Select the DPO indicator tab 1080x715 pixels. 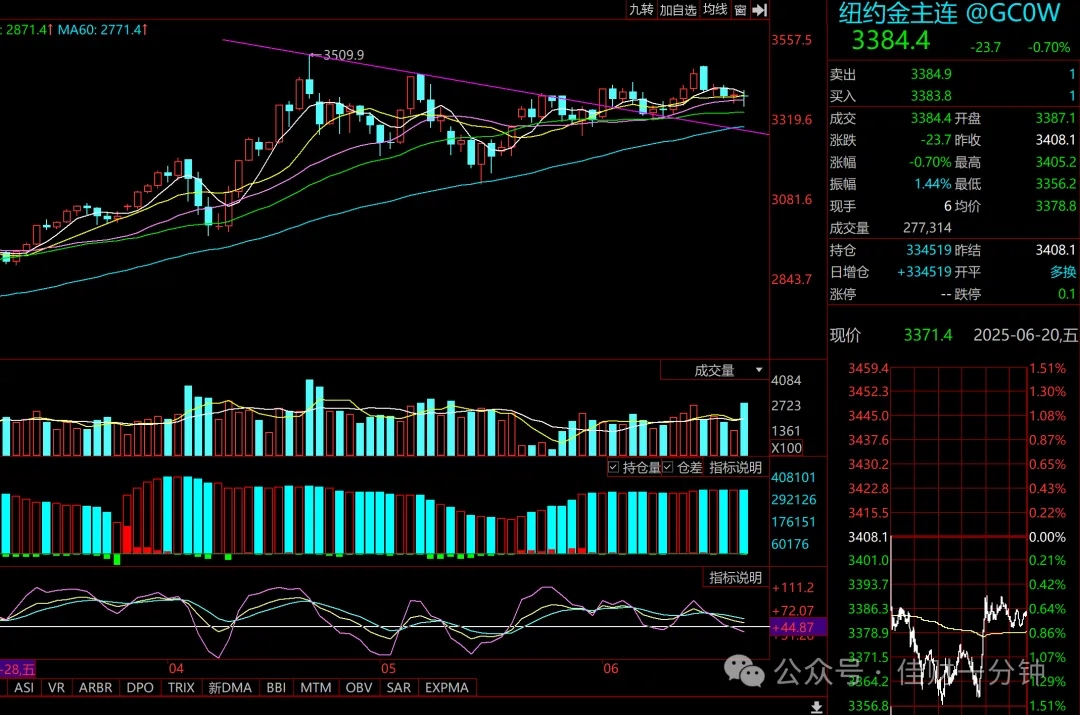tap(140, 687)
